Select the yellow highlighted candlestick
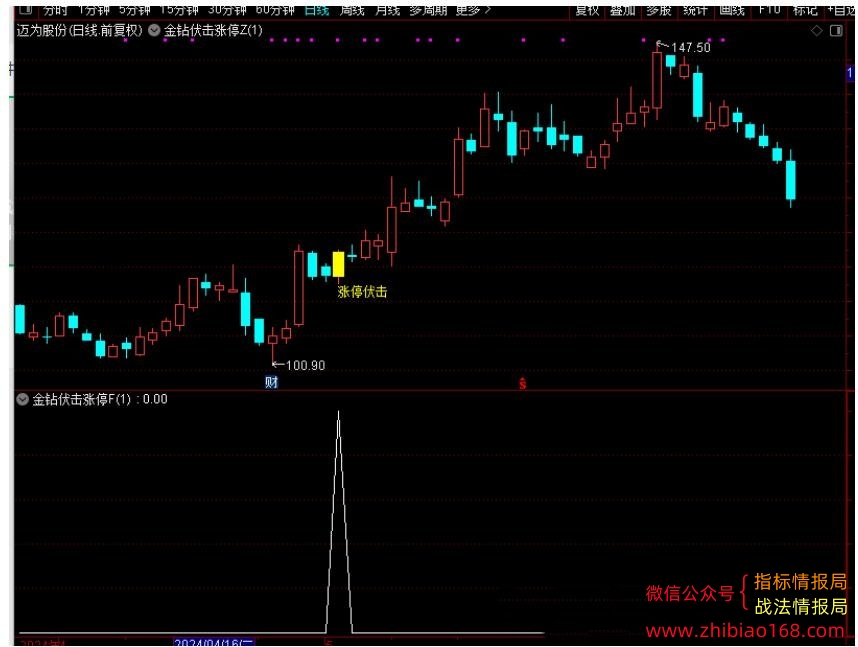 click(x=339, y=264)
